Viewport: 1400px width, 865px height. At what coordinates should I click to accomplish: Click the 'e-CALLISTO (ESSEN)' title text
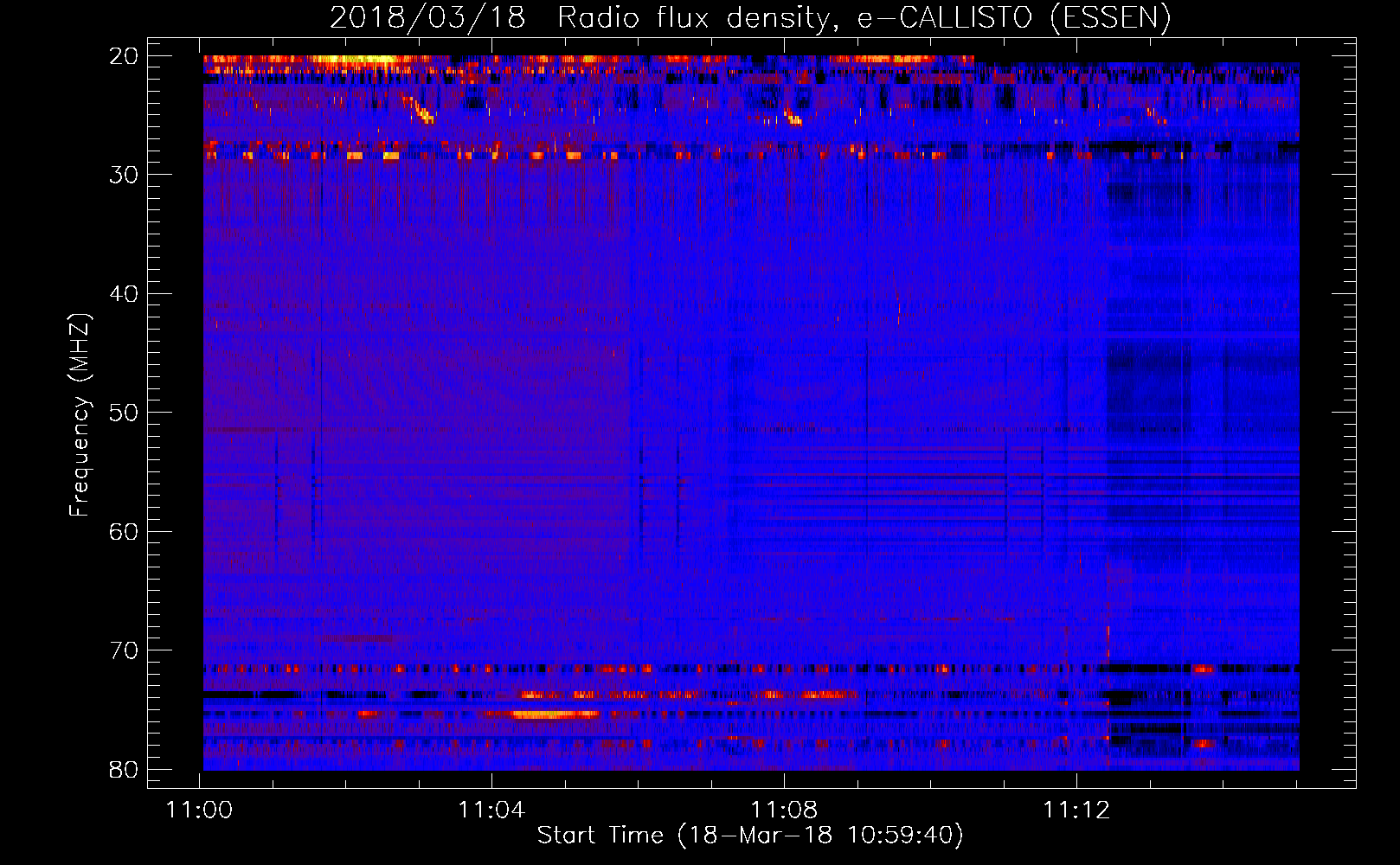click(x=1014, y=17)
